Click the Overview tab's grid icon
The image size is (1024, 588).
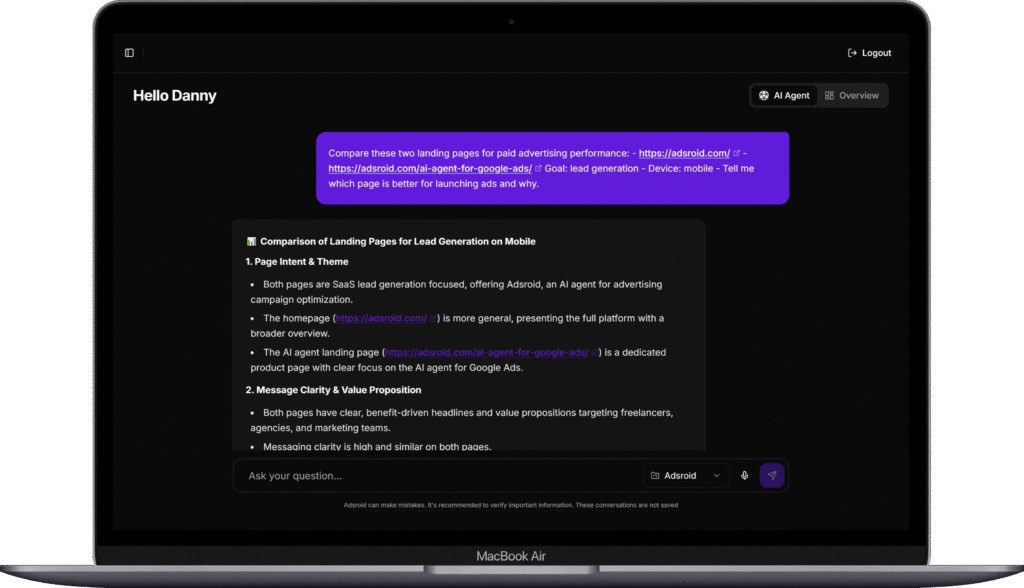click(829, 96)
